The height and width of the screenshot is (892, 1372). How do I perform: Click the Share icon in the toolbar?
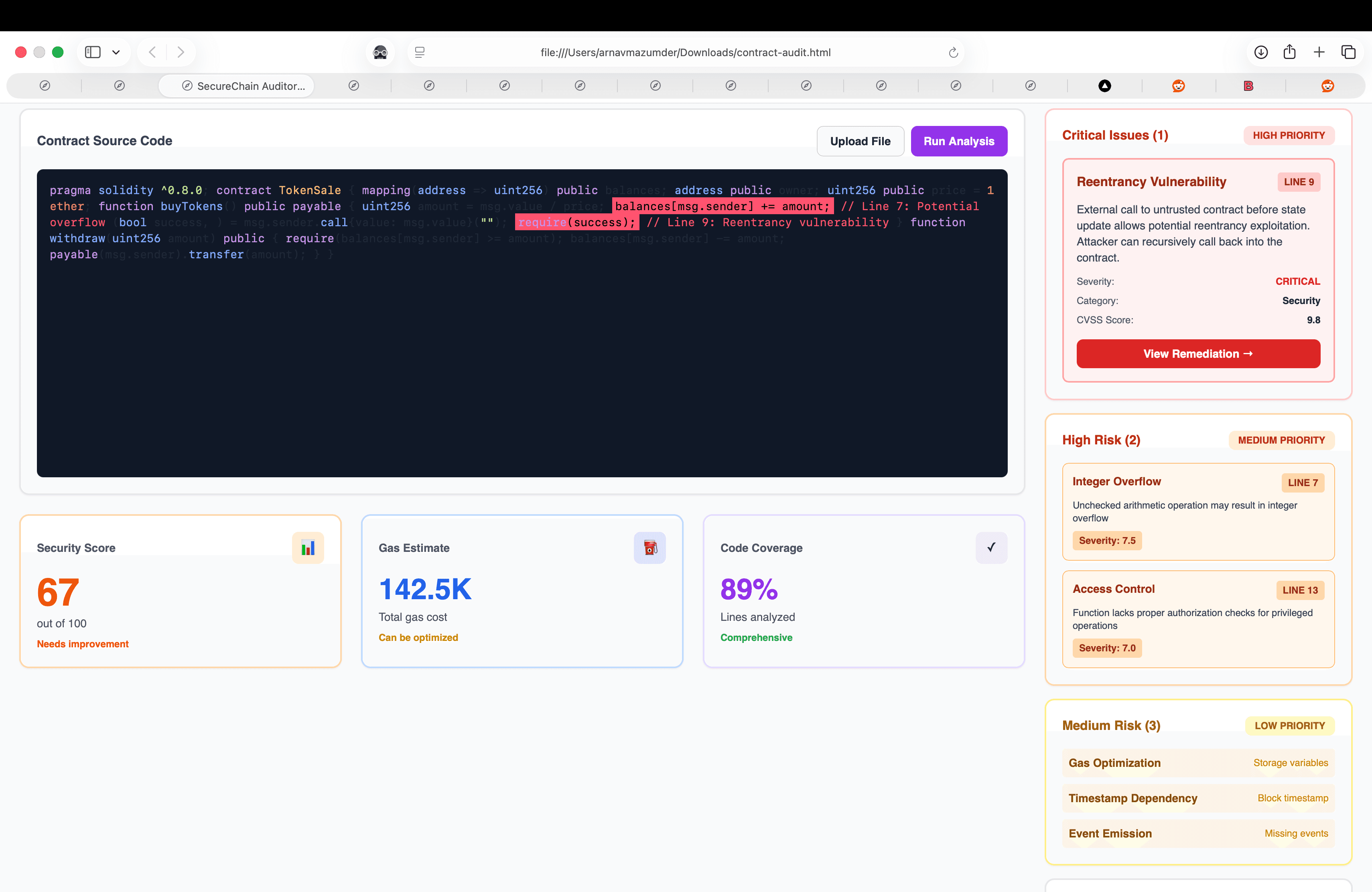1290,52
